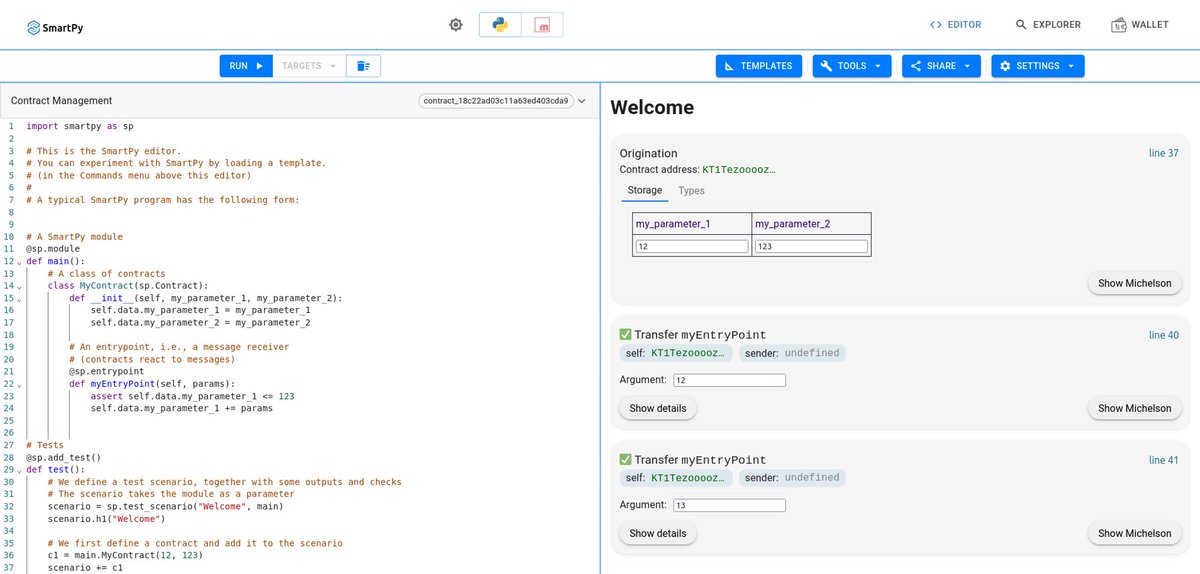Open the theme settings gear icon

pyautogui.click(x=456, y=25)
